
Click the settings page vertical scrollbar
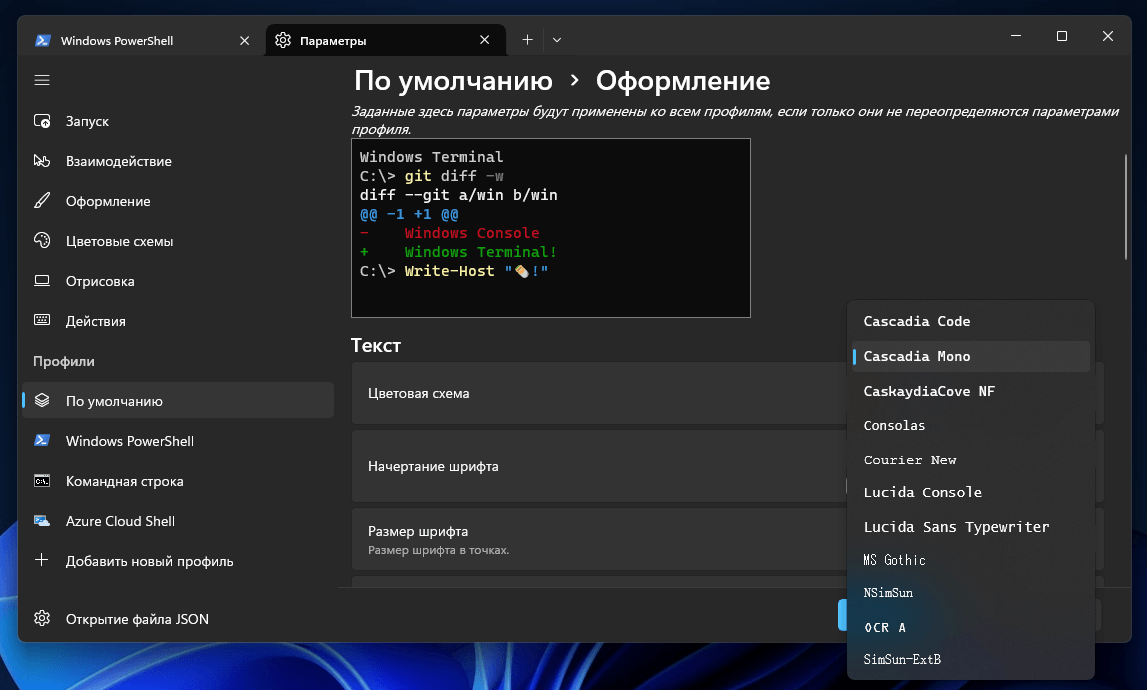1125,207
